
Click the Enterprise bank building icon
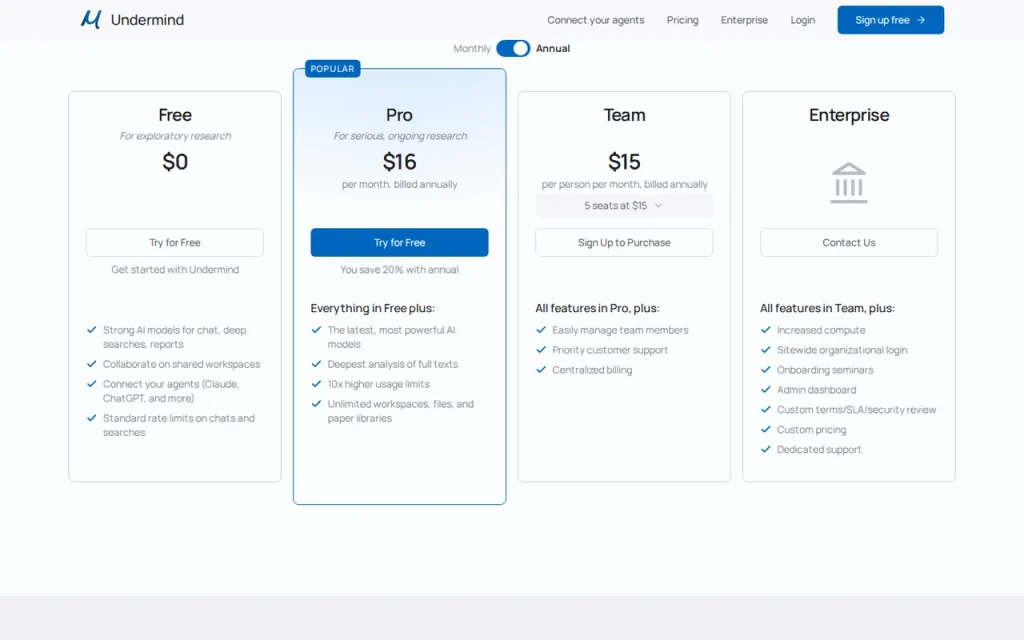tap(848, 183)
